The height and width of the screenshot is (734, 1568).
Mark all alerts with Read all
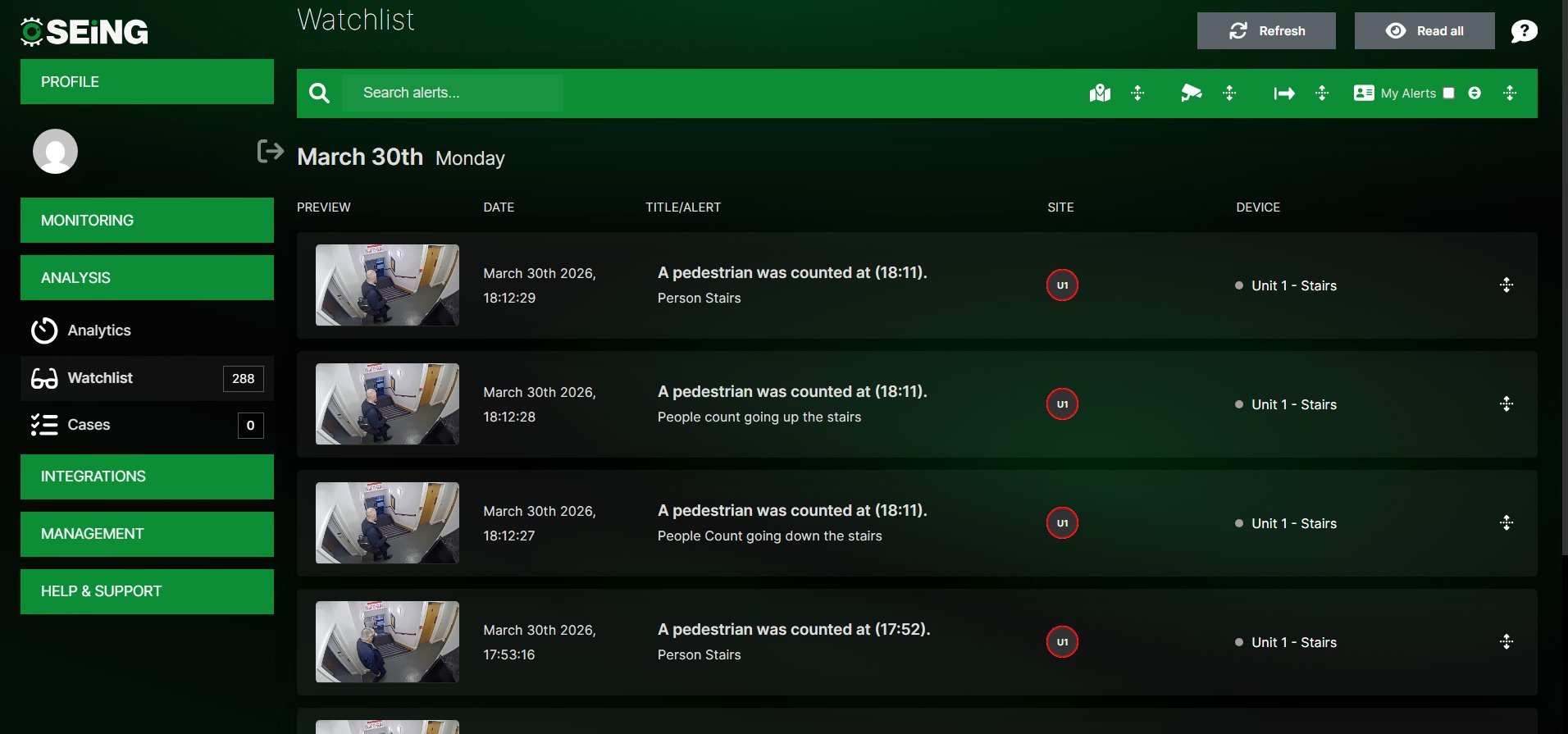(x=1424, y=31)
